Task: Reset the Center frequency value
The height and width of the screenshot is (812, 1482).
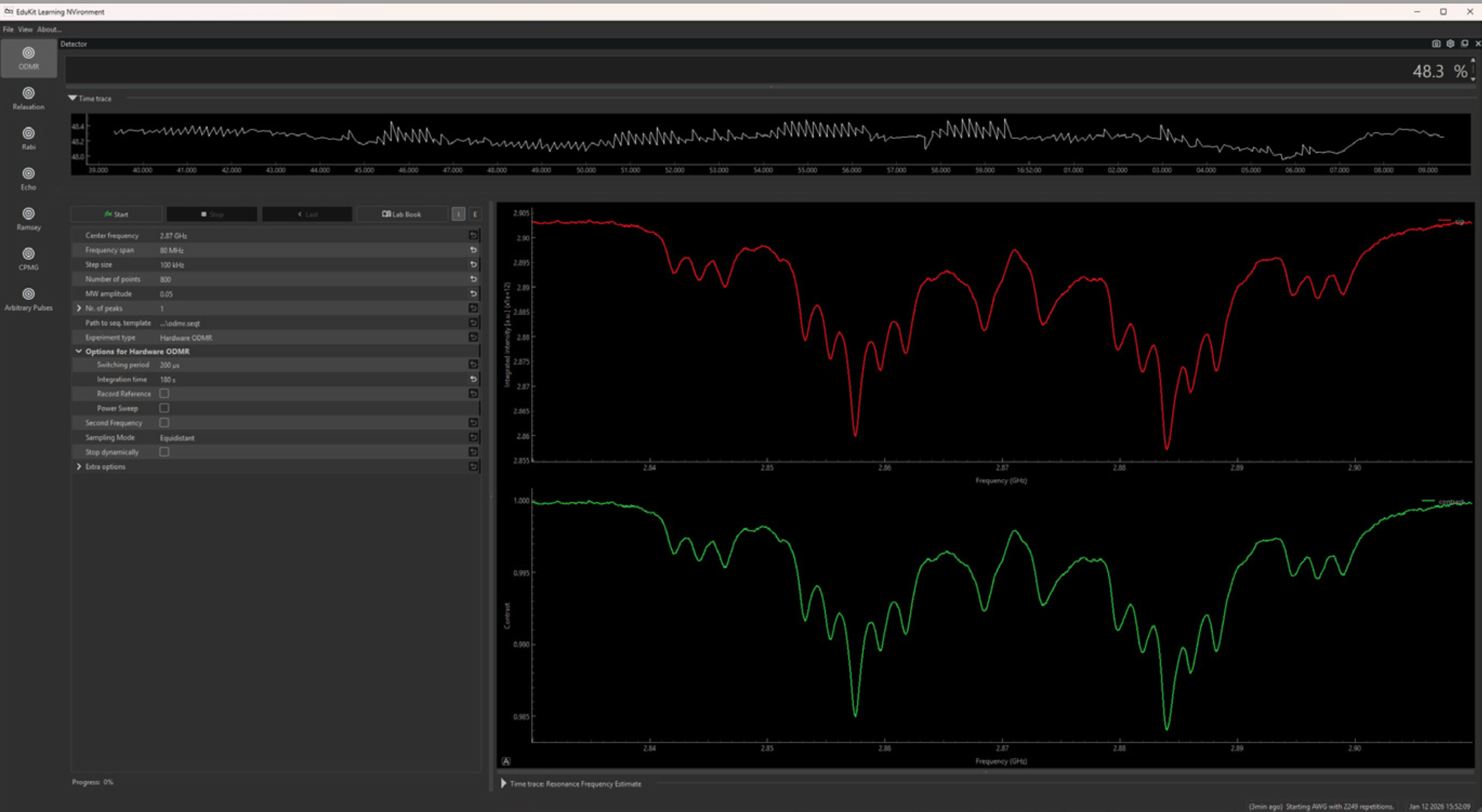Action: pos(473,235)
